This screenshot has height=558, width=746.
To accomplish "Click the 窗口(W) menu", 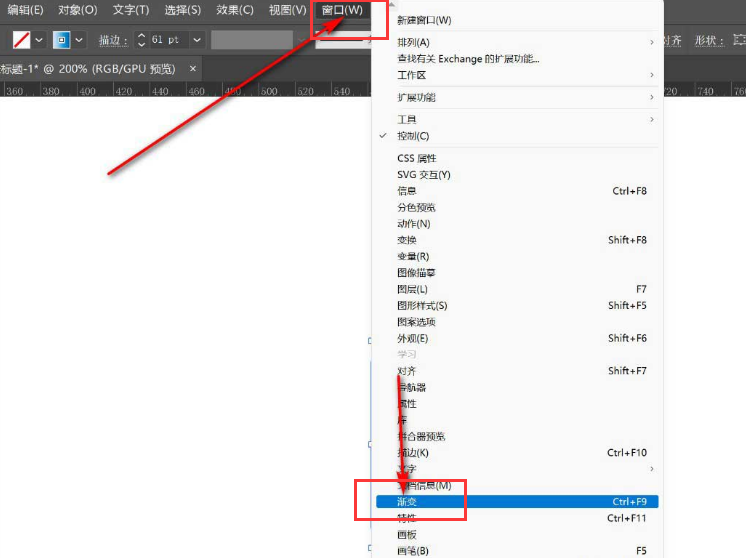I will (342, 10).
